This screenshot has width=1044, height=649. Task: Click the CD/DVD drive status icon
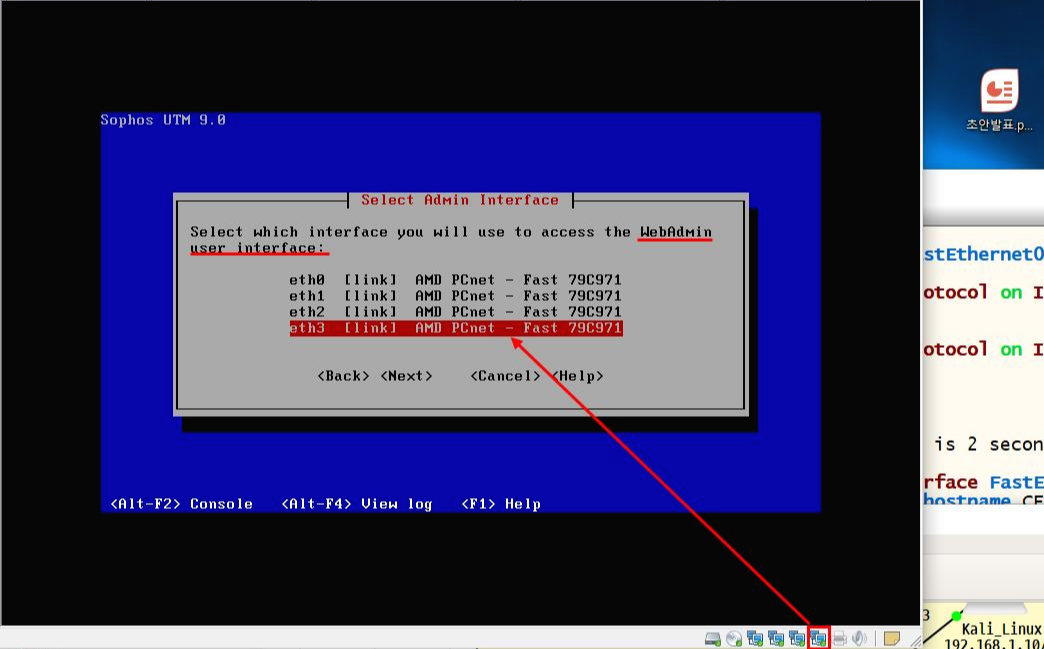(734, 638)
